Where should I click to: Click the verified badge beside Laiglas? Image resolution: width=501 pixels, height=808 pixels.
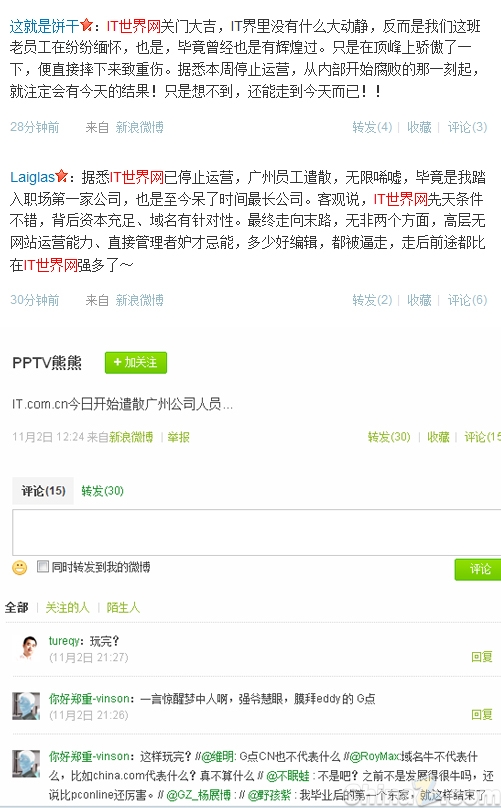click(x=61, y=176)
